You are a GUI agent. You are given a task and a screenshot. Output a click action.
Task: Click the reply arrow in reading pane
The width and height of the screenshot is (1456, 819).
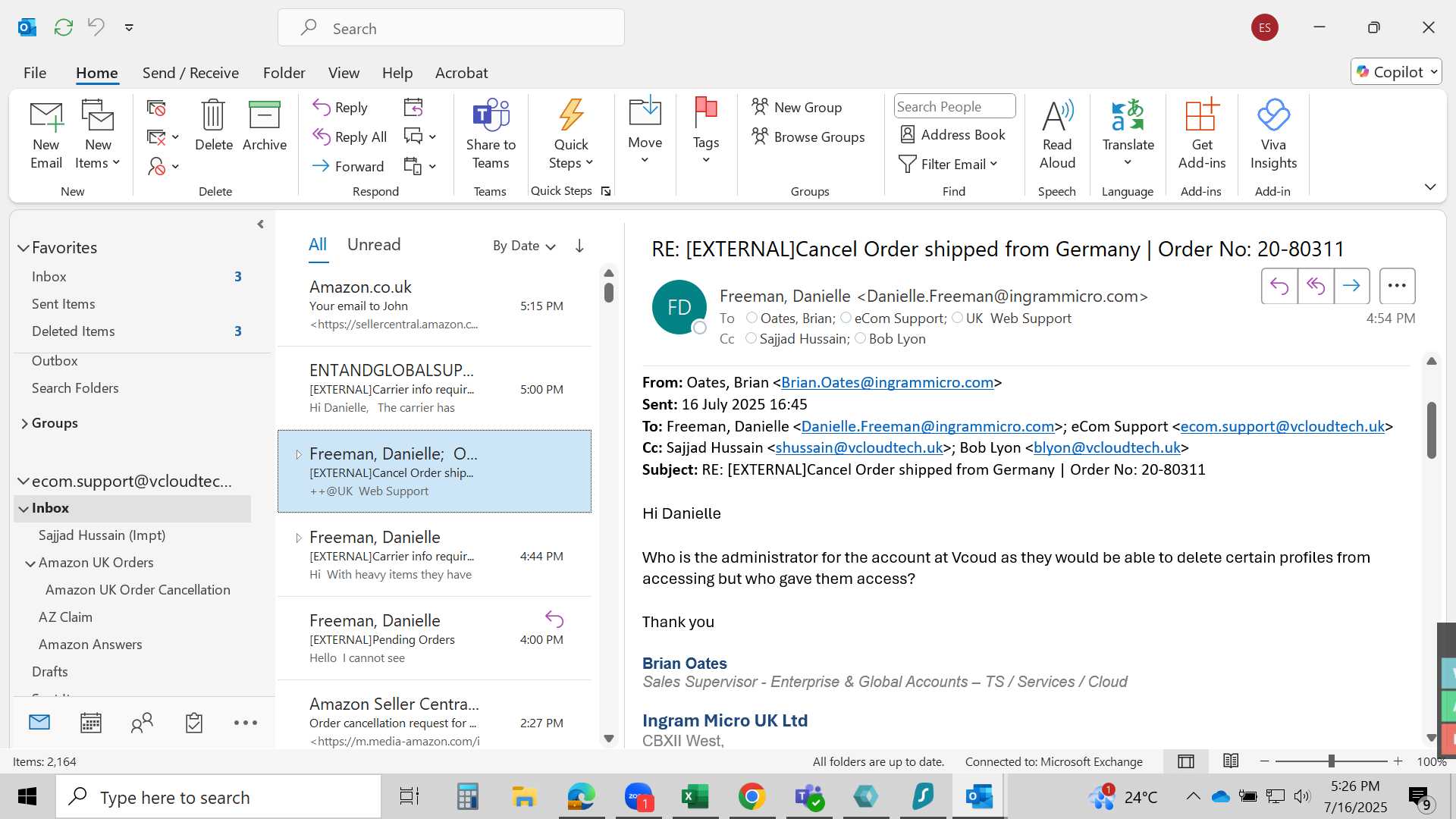click(1279, 286)
